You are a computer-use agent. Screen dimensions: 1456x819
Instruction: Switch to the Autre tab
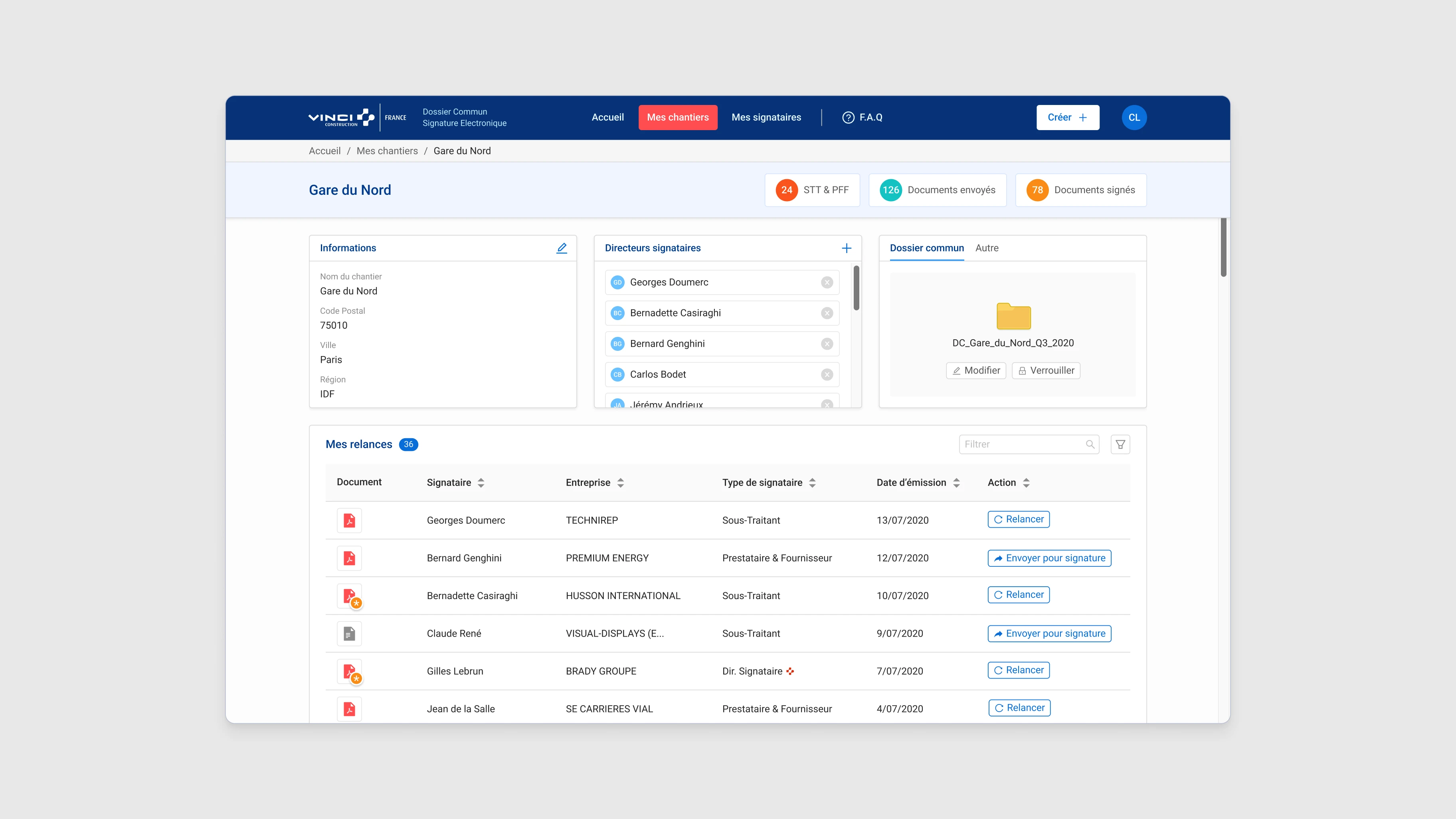pyautogui.click(x=986, y=247)
